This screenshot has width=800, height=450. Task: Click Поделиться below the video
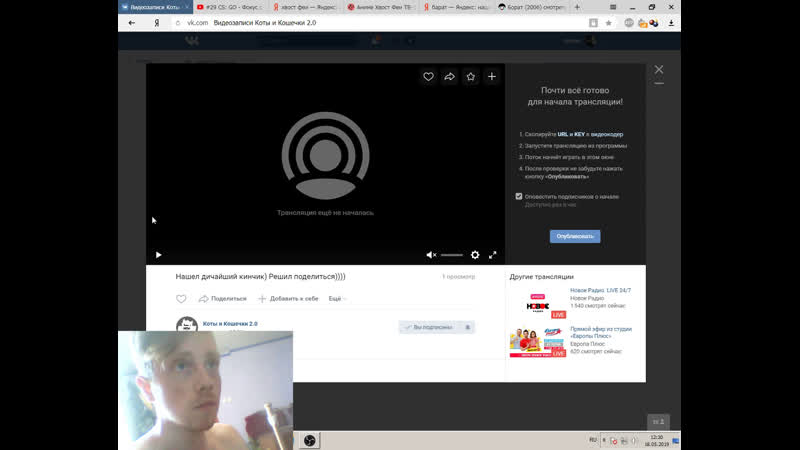(223, 299)
